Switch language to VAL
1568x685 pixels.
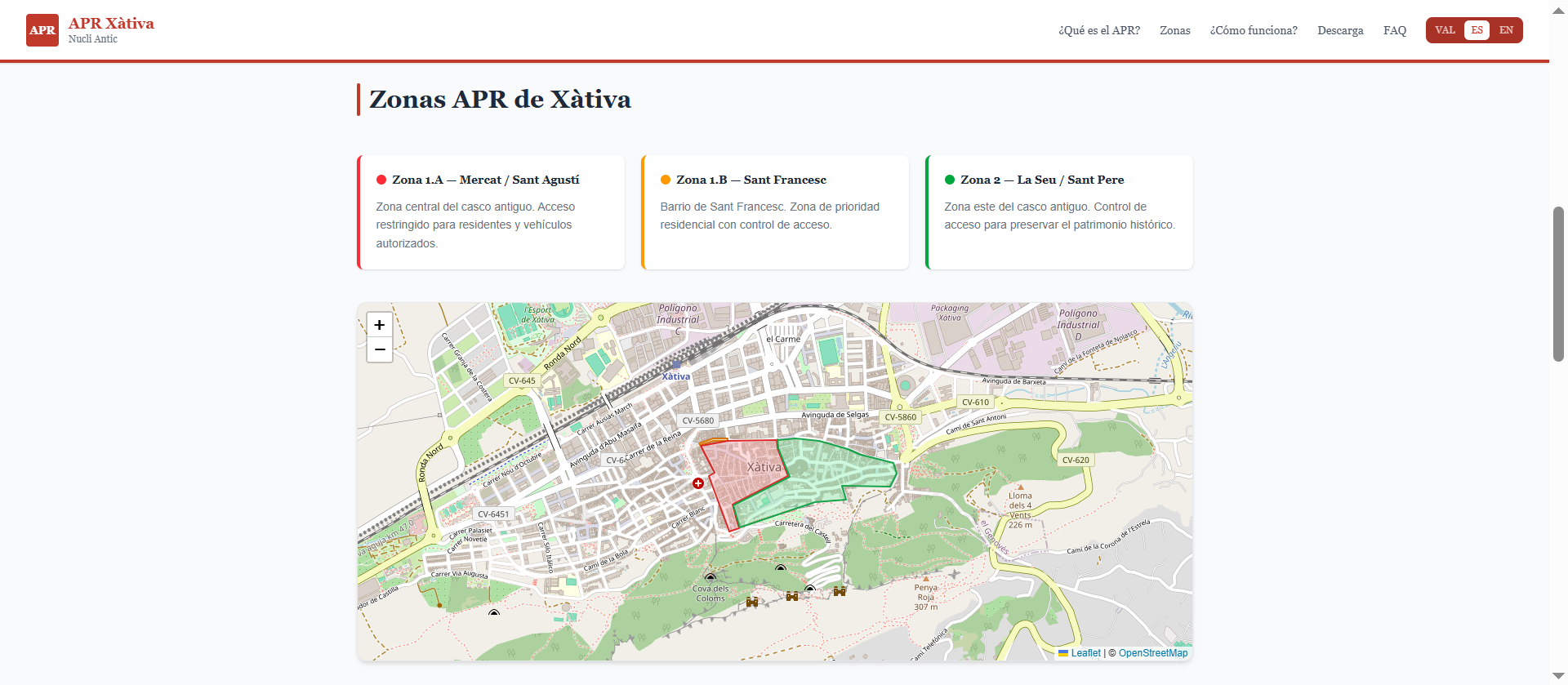pos(1445,30)
